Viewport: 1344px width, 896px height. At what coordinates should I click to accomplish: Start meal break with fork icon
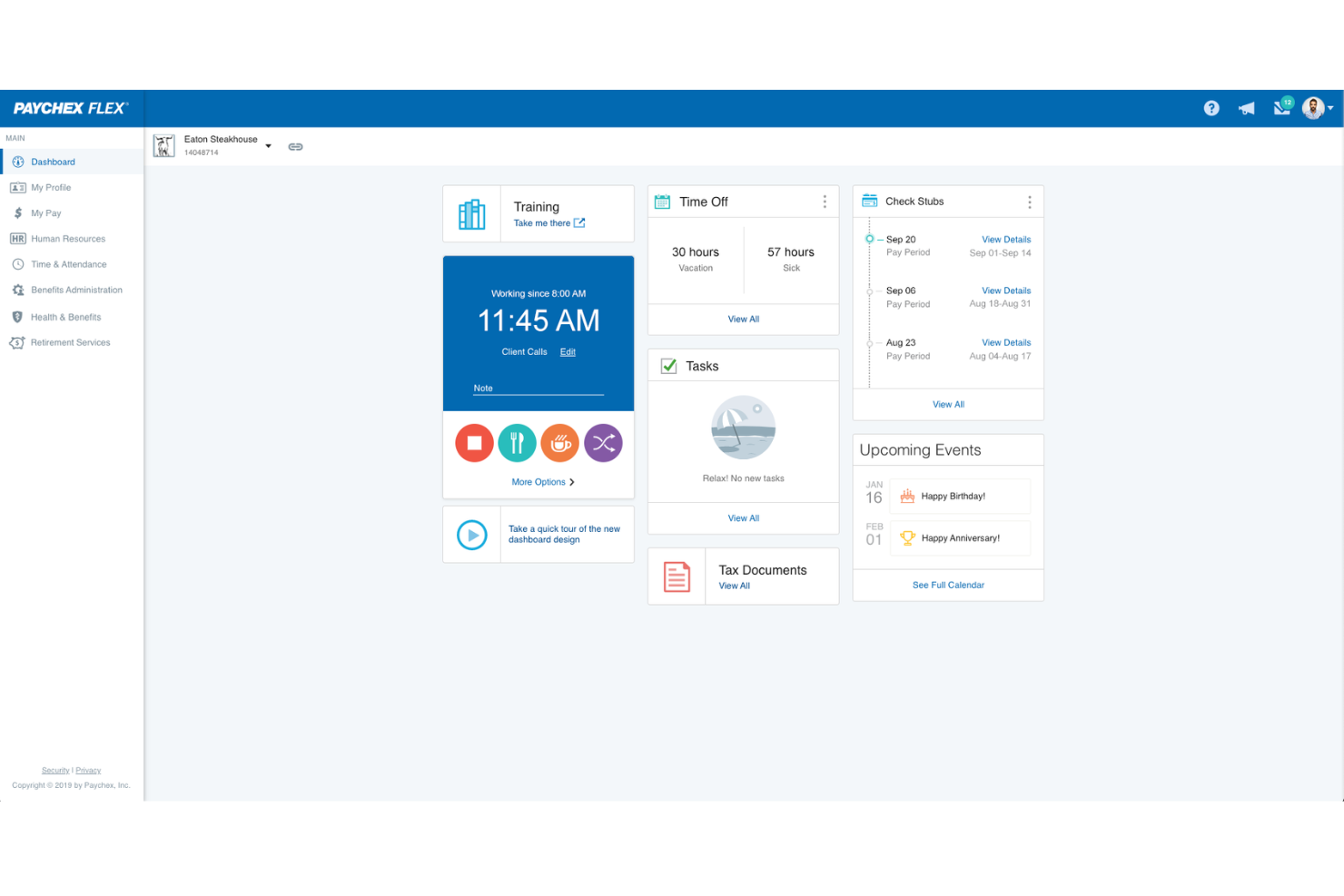coord(517,443)
